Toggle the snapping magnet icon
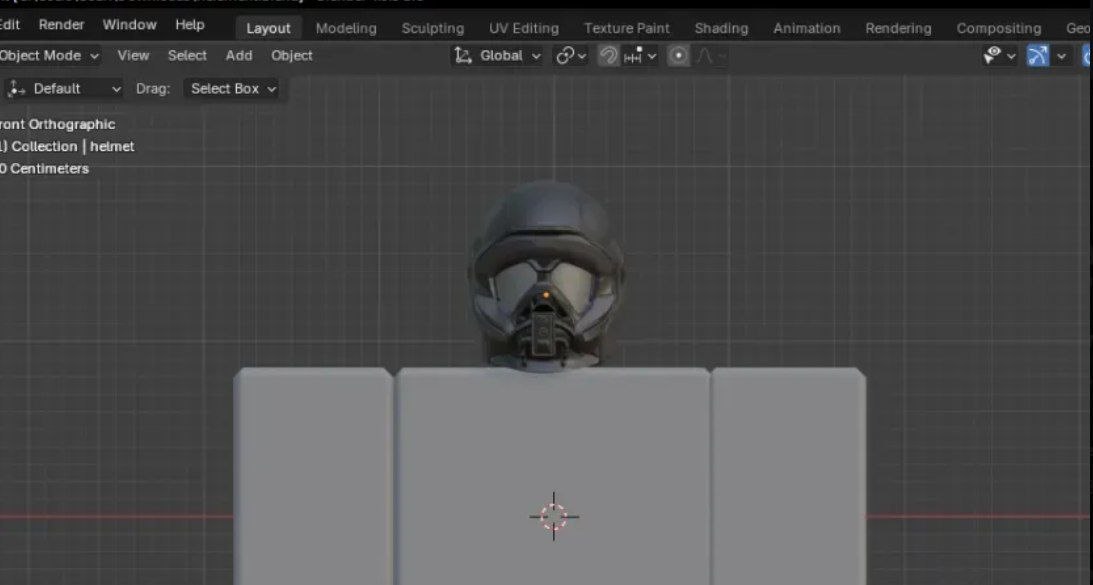This screenshot has width=1093, height=585. coord(609,56)
